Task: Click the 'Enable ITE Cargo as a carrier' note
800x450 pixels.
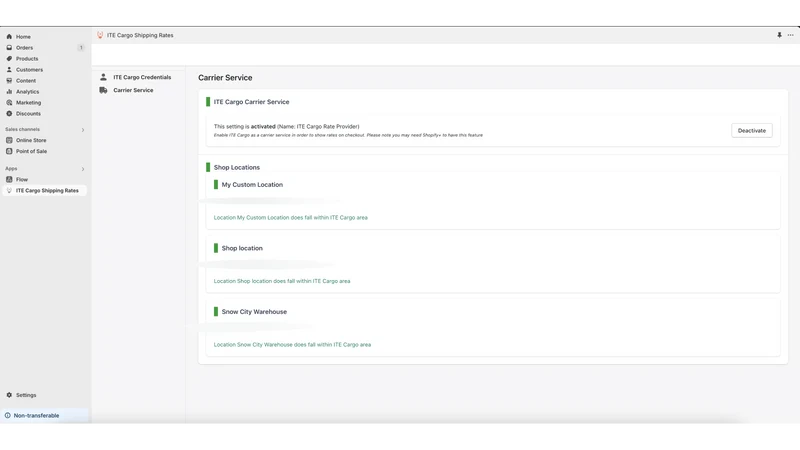Action: coord(348,135)
